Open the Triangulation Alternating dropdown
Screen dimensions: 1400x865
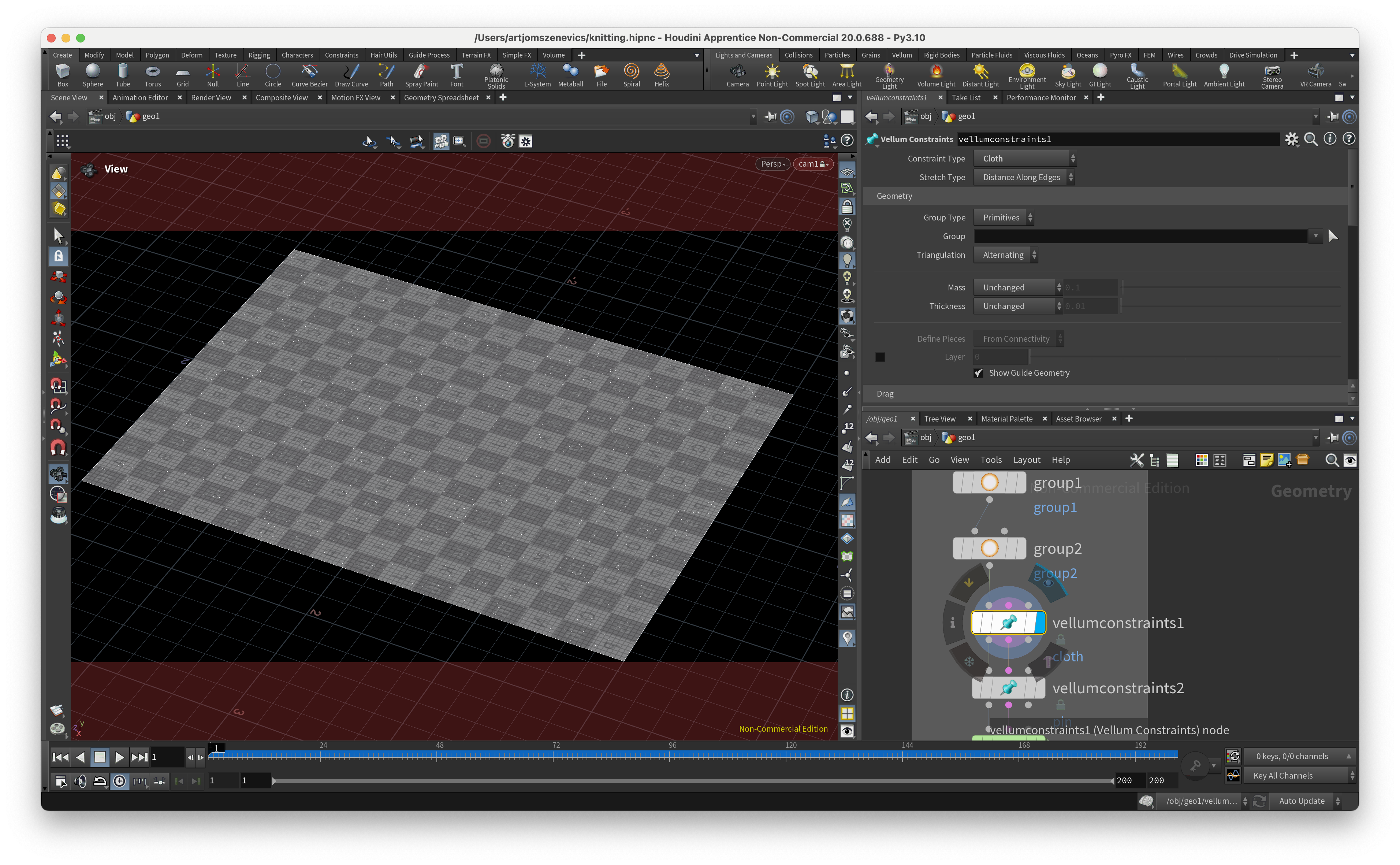pos(1006,255)
